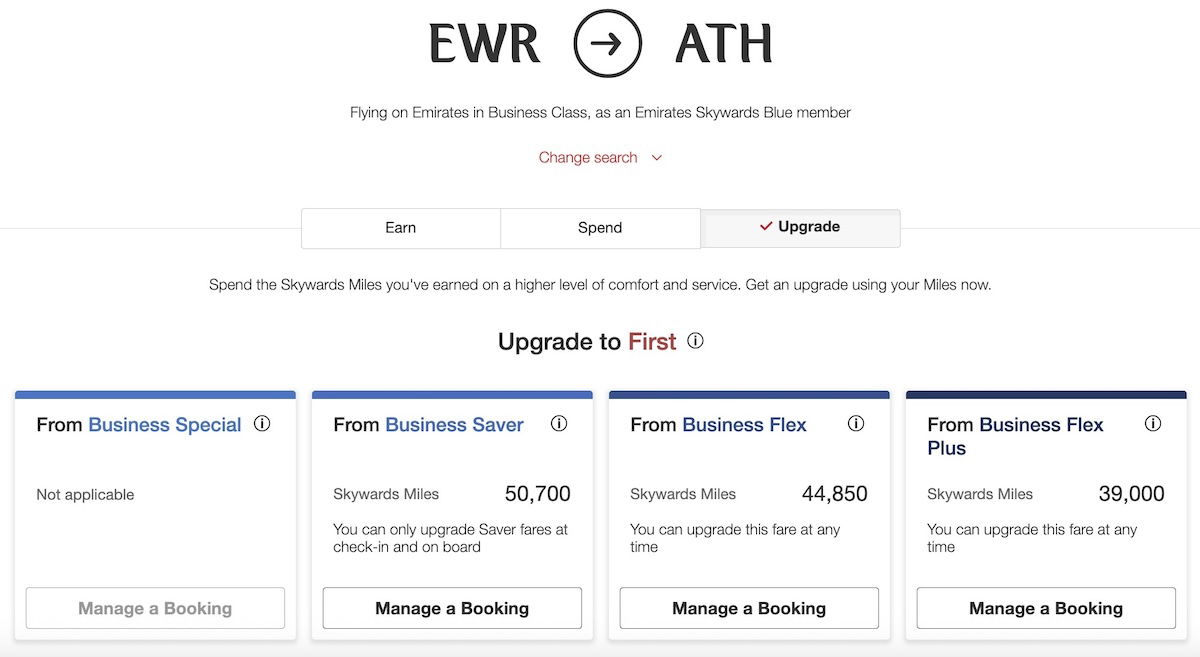Screen dimensions: 1200x657
Task: Click the Business Special fare name
Action: [x=165, y=425]
